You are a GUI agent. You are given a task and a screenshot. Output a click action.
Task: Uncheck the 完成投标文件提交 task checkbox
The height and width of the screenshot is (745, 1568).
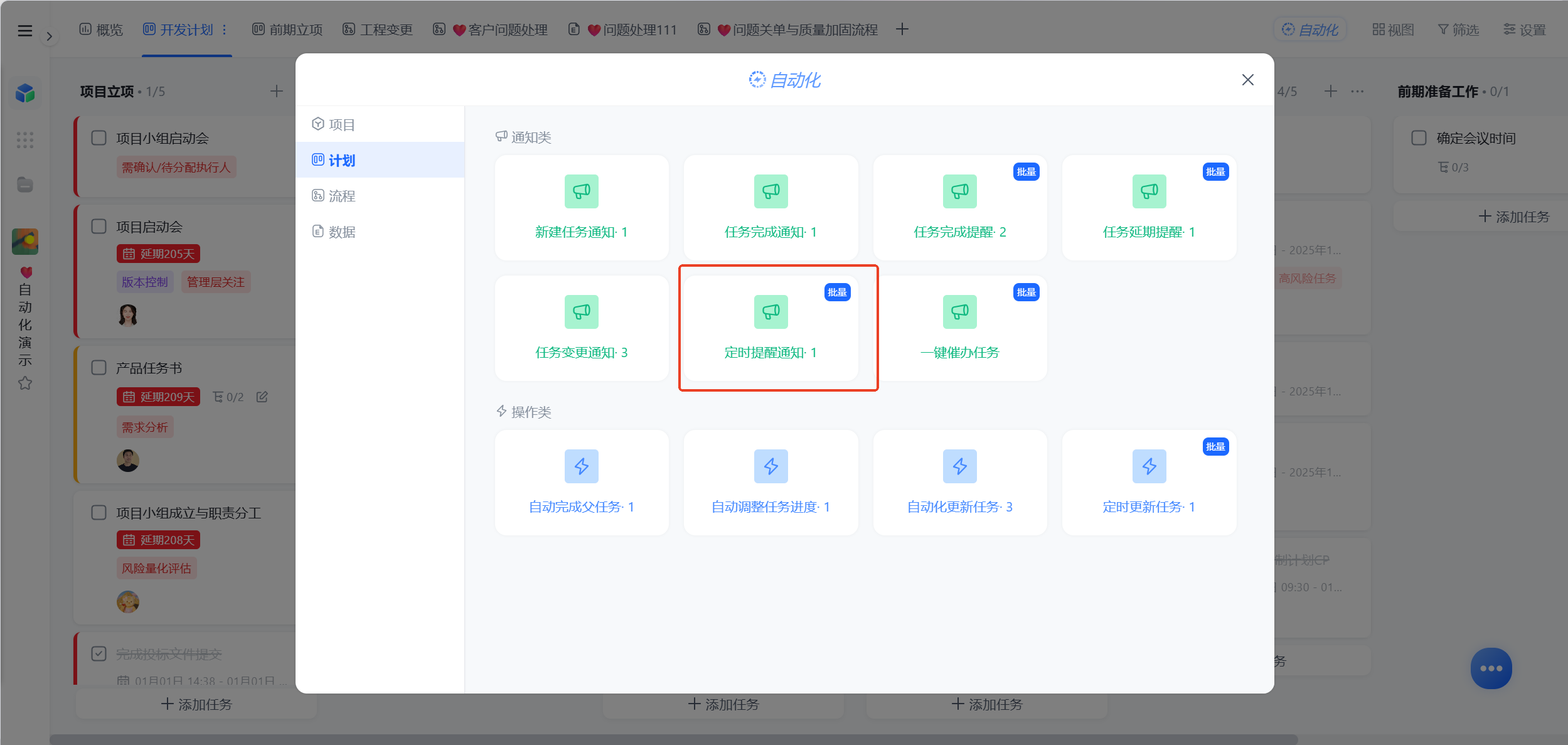click(99, 654)
